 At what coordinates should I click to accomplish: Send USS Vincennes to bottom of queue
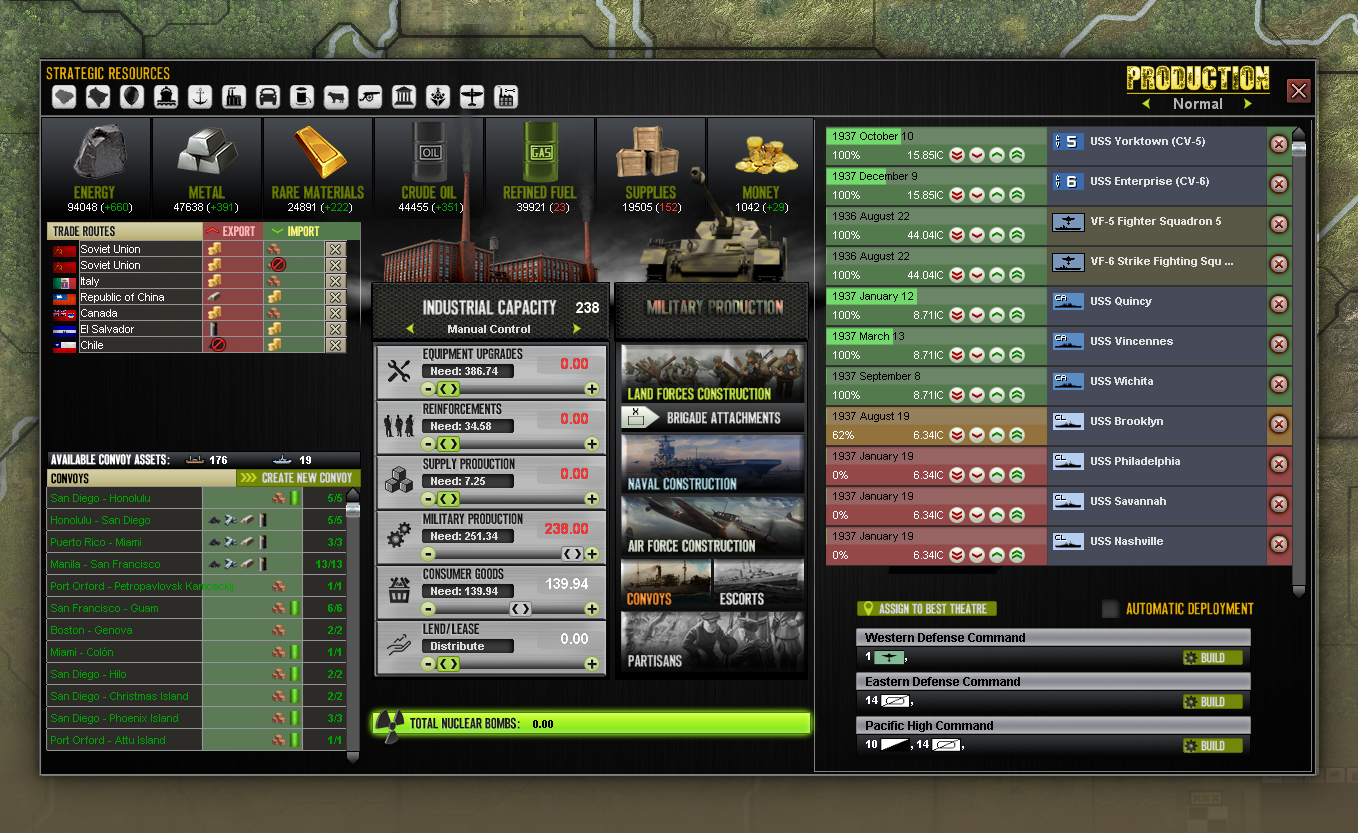[957, 355]
